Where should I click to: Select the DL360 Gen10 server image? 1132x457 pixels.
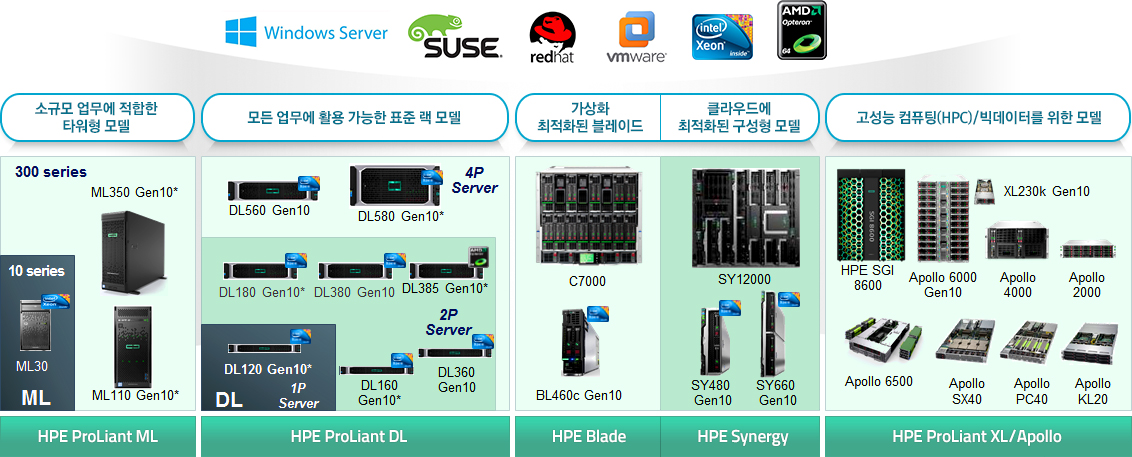[x=454, y=352]
